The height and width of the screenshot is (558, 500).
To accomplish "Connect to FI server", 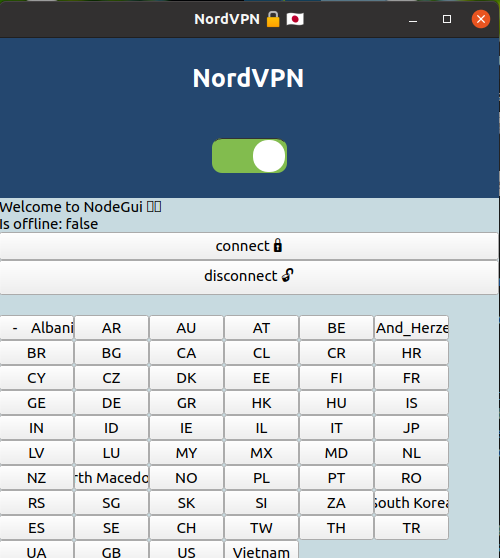I will (x=336, y=378).
